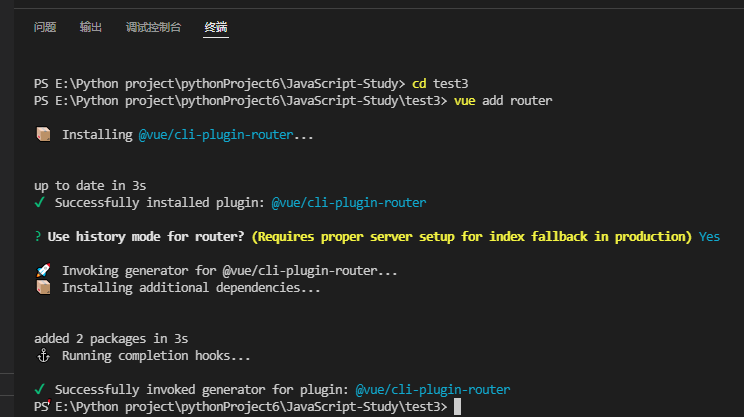Click the terminal cursor at the last prompt
Screen dimensions: 744x417
point(457,407)
